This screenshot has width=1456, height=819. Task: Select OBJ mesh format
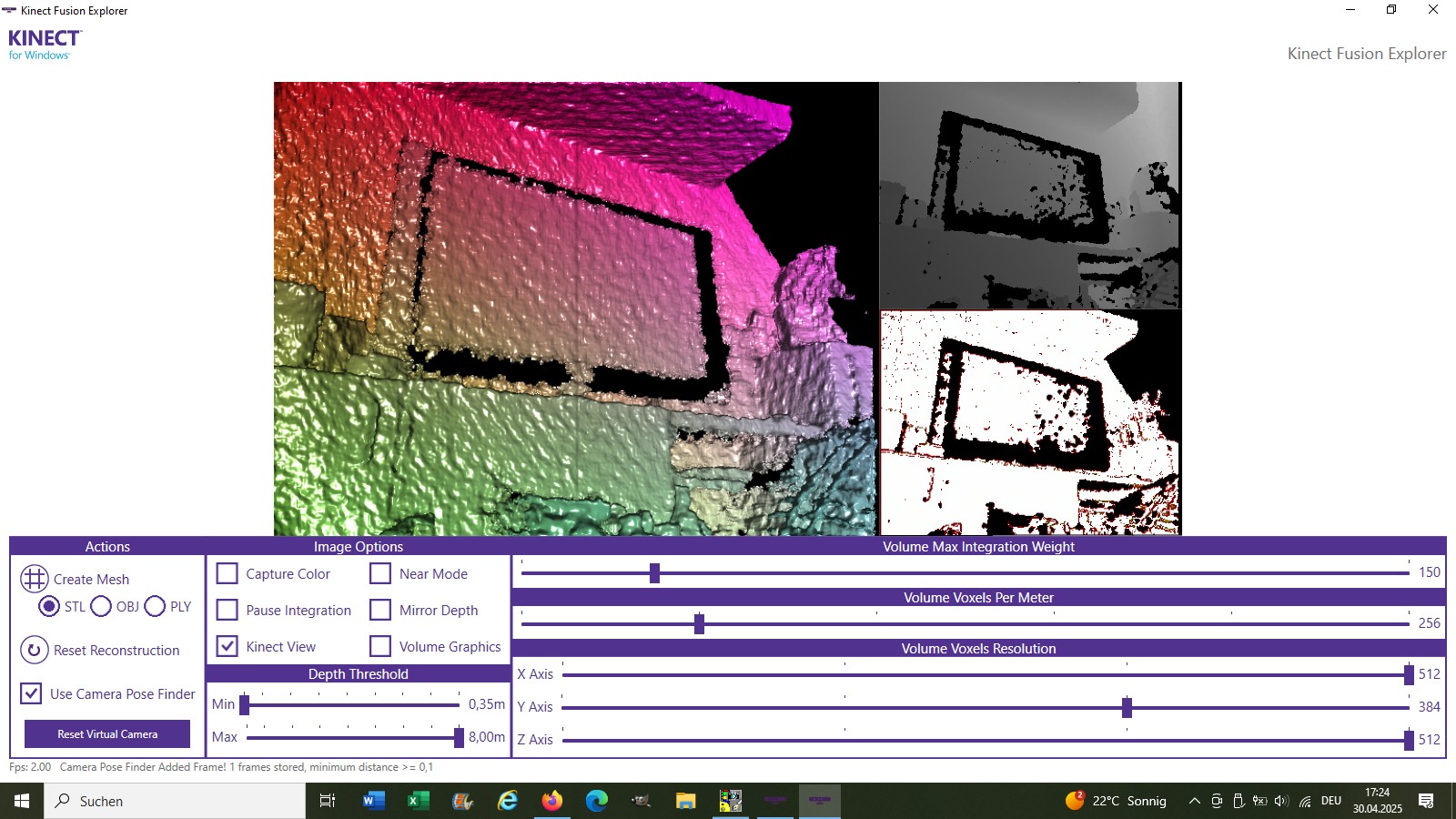click(101, 606)
